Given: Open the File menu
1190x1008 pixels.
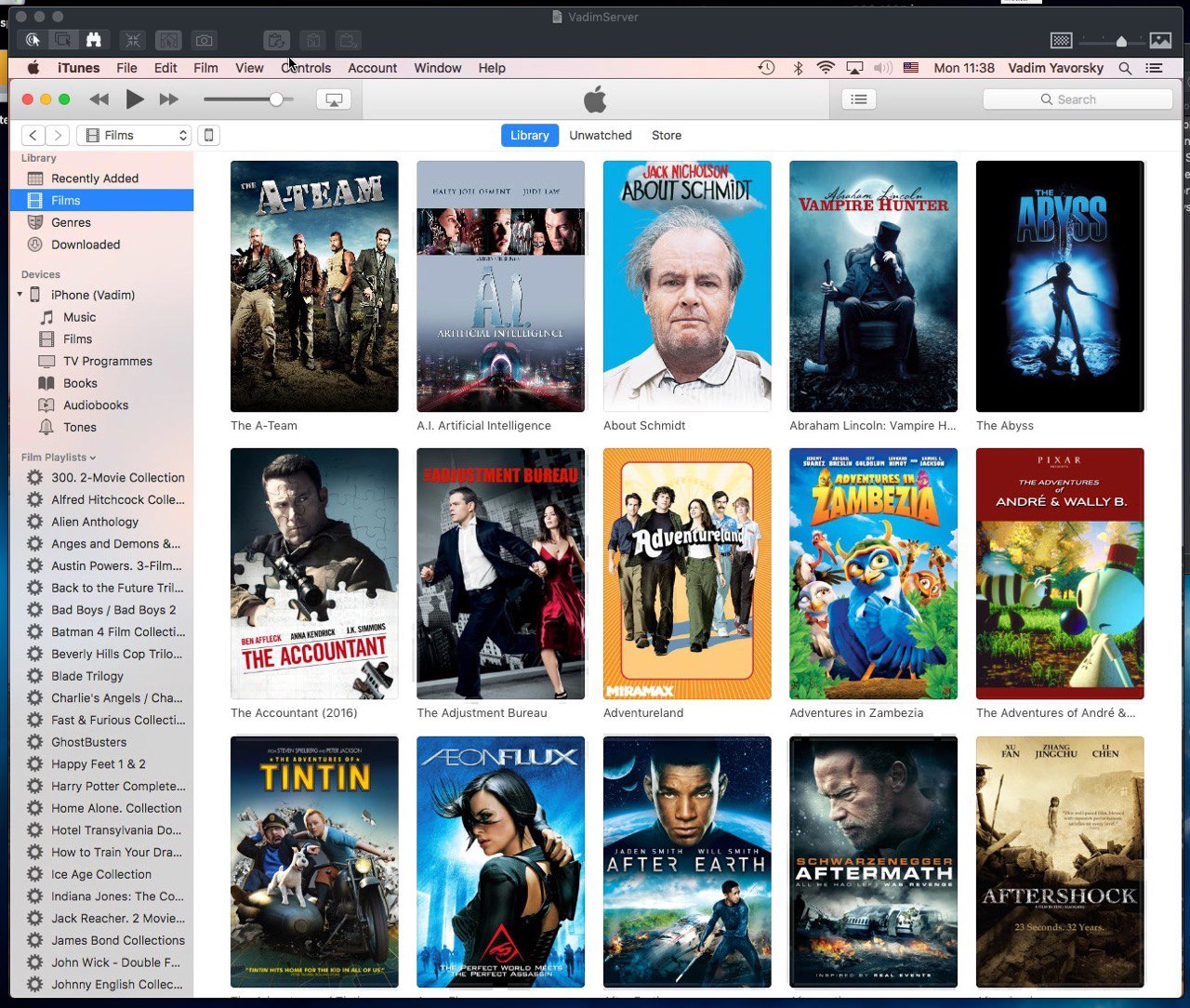Looking at the screenshot, I should click(x=126, y=68).
